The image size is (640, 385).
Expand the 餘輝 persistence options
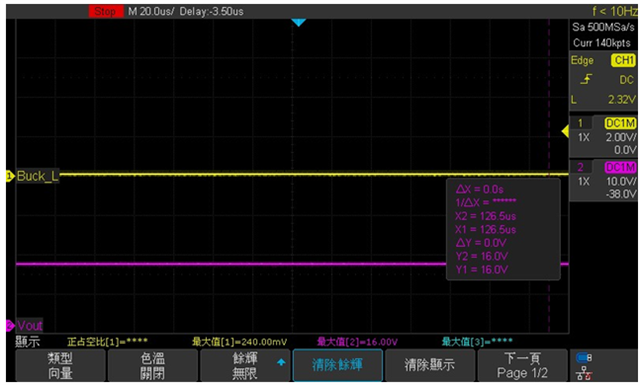(245, 365)
